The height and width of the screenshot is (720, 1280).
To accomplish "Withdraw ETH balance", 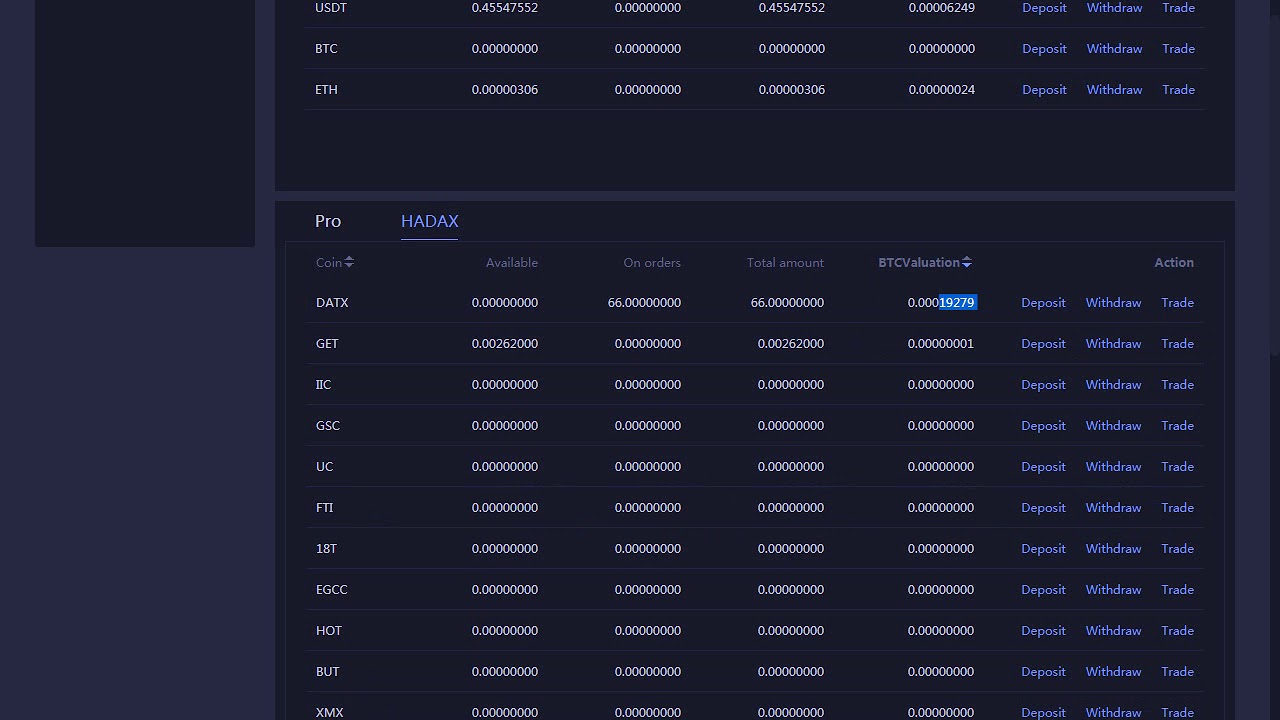I will pyautogui.click(x=1114, y=89).
